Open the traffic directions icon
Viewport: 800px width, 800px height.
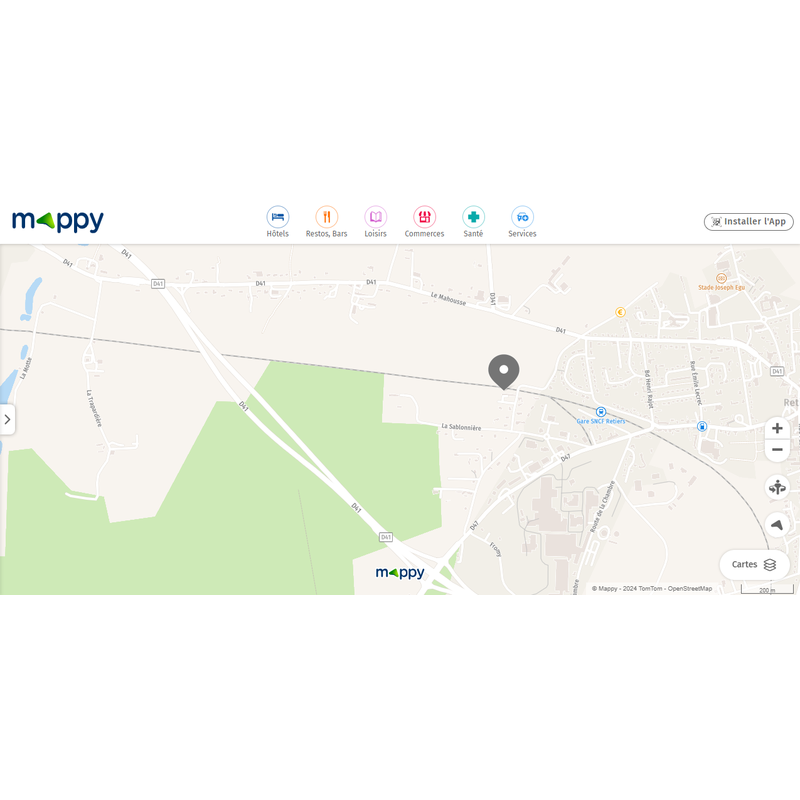coord(777,487)
